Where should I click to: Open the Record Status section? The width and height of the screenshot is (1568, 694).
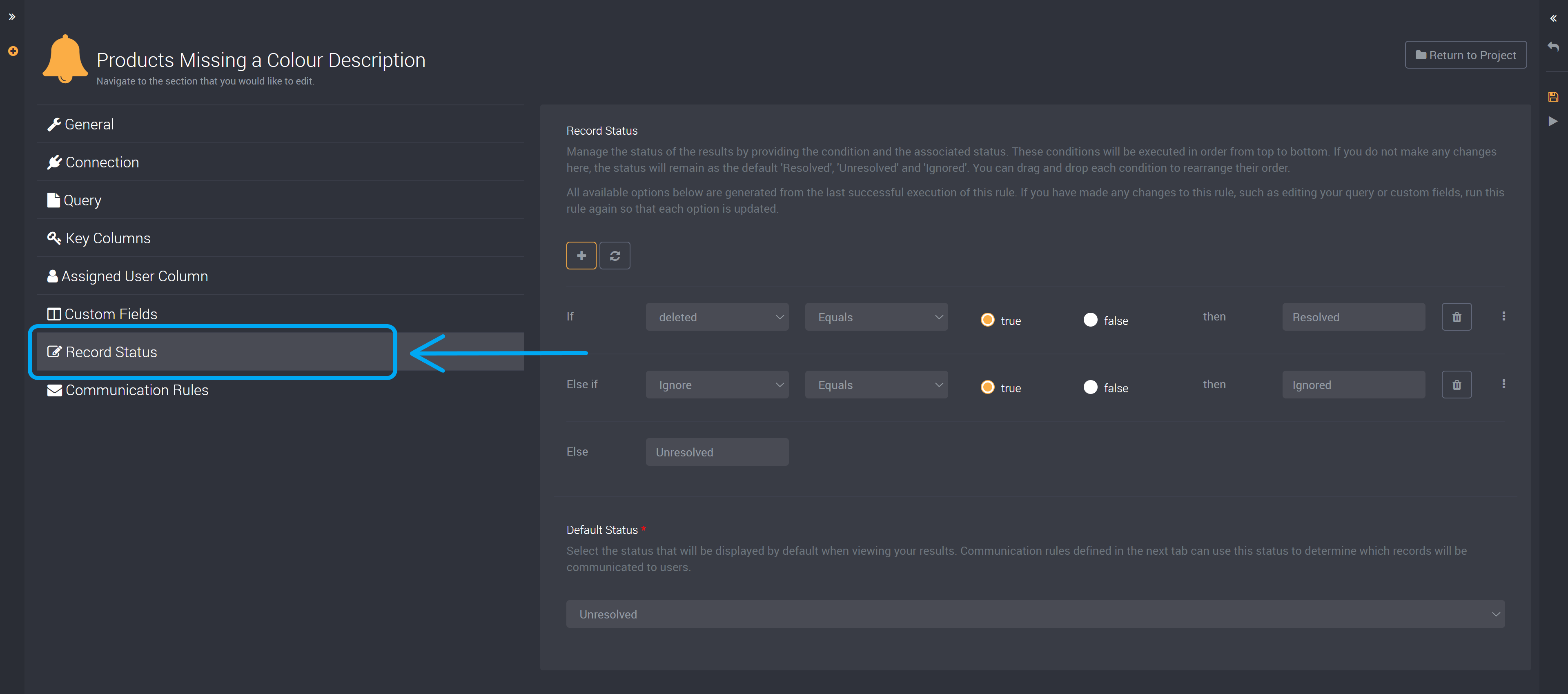[x=280, y=352]
